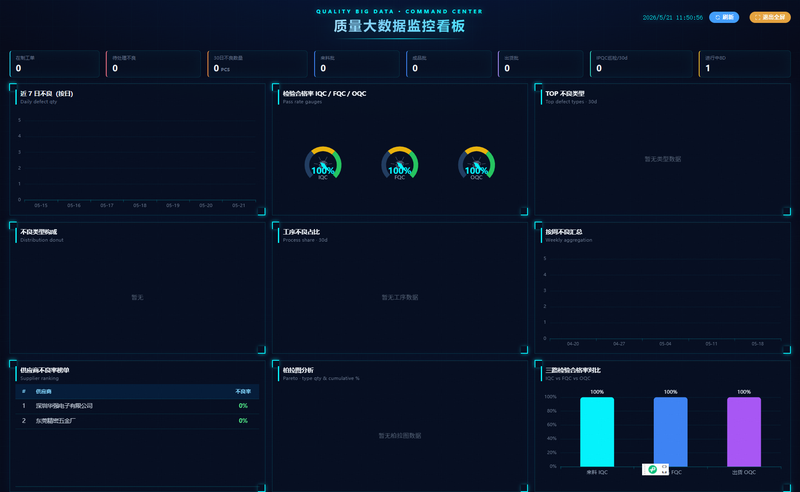Click the 100% label above the IQC bar
The image size is (800, 492).
(597, 392)
